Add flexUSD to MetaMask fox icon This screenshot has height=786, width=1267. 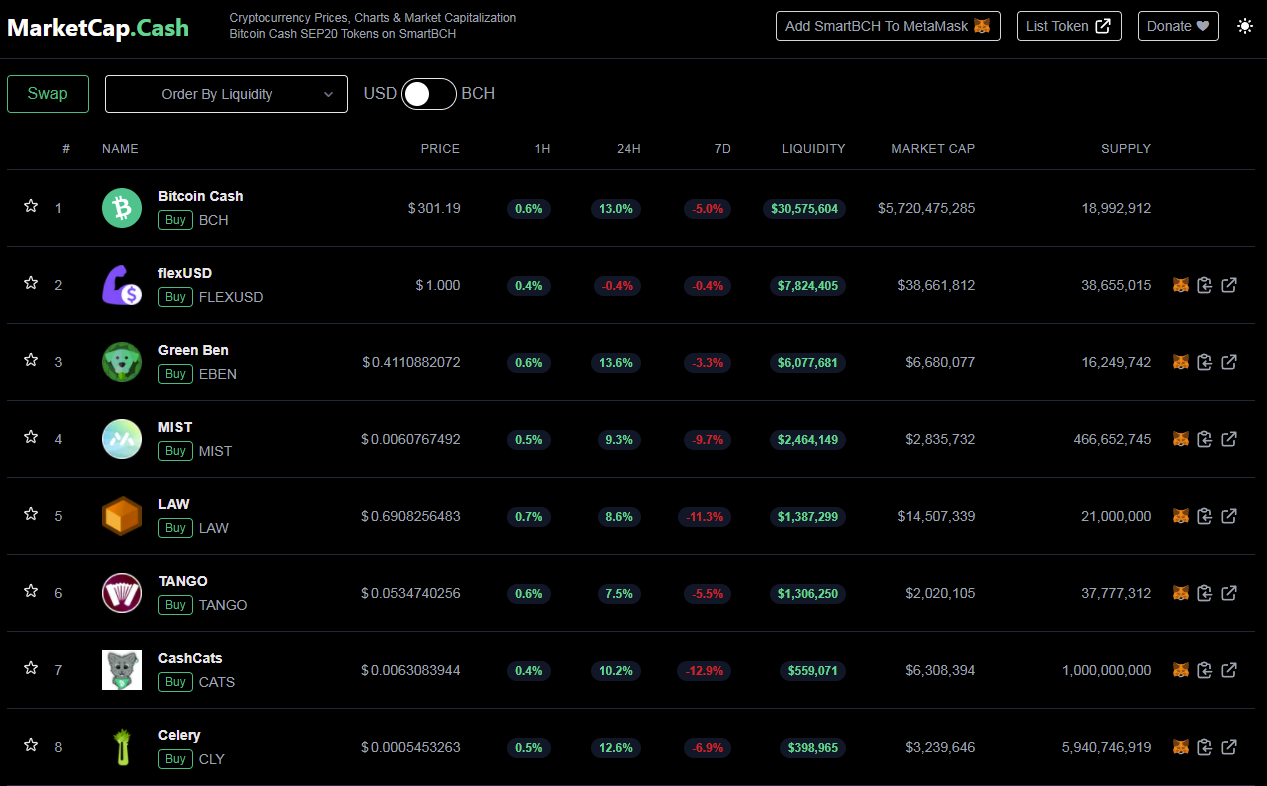[x=1181, y=285]
